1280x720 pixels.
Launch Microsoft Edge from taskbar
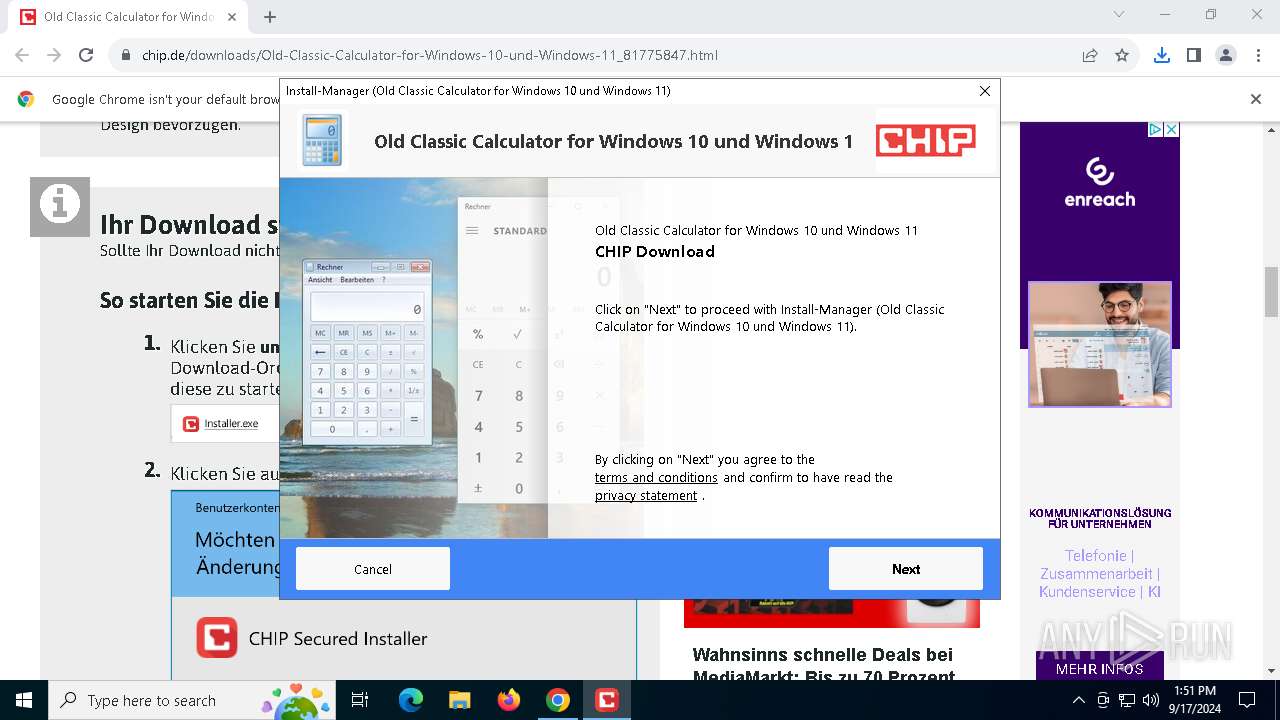pos(411,700)
